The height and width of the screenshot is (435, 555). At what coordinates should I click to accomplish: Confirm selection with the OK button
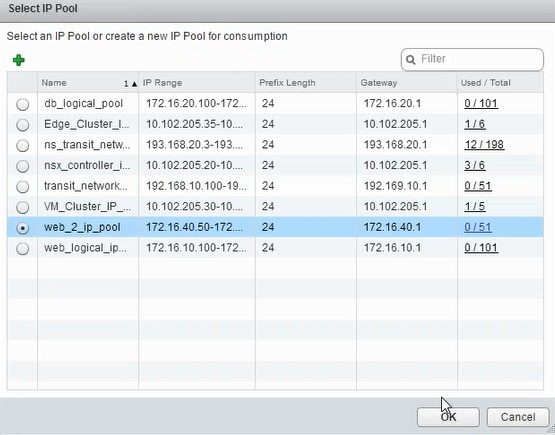(448, 417)
